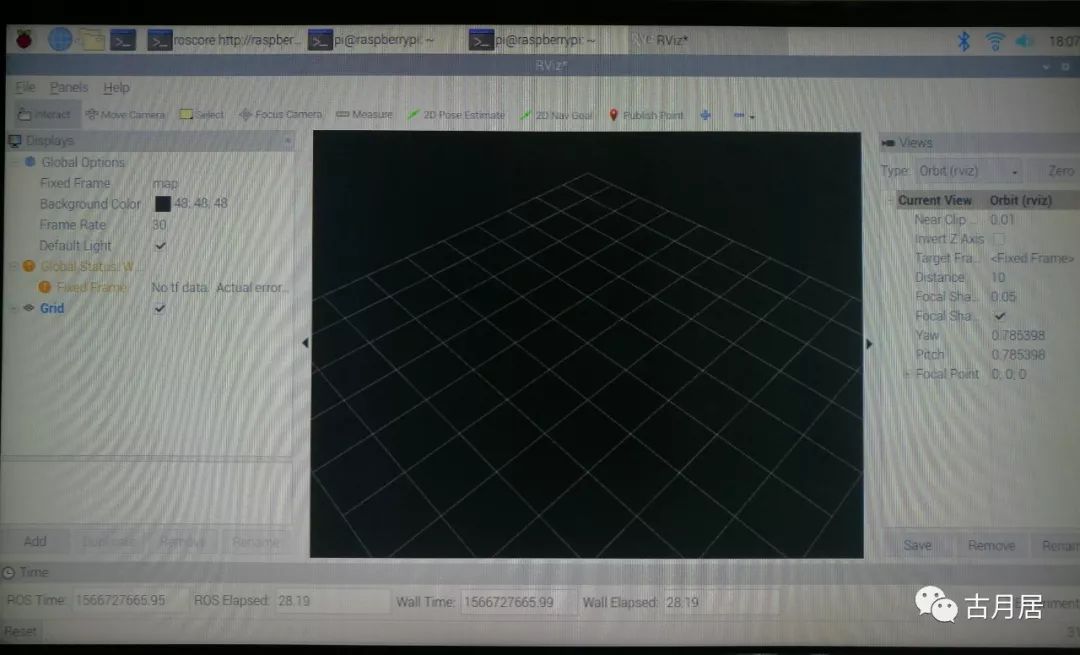Switch to the roscore terminal window
The image size is (1080, 655).
click(x=224, y=41)
